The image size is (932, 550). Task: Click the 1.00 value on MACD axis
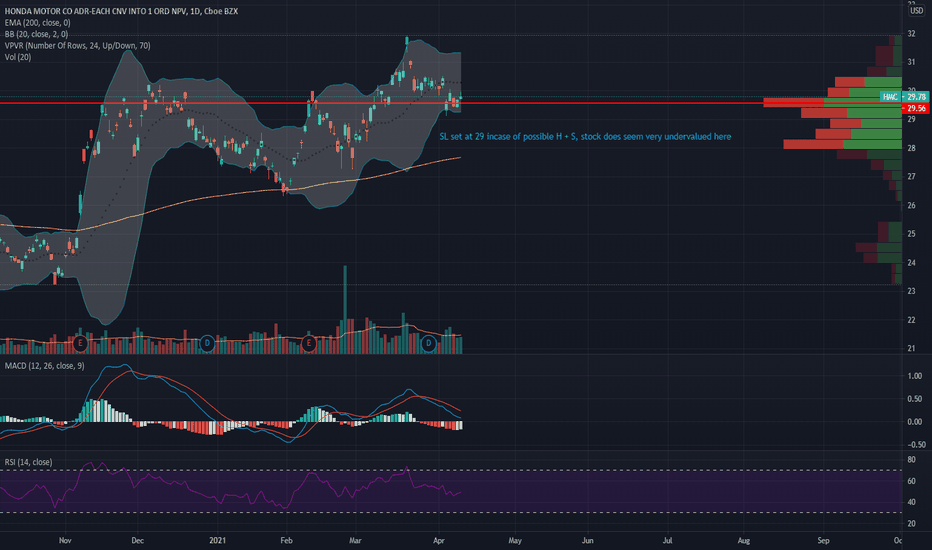point(915,376)
